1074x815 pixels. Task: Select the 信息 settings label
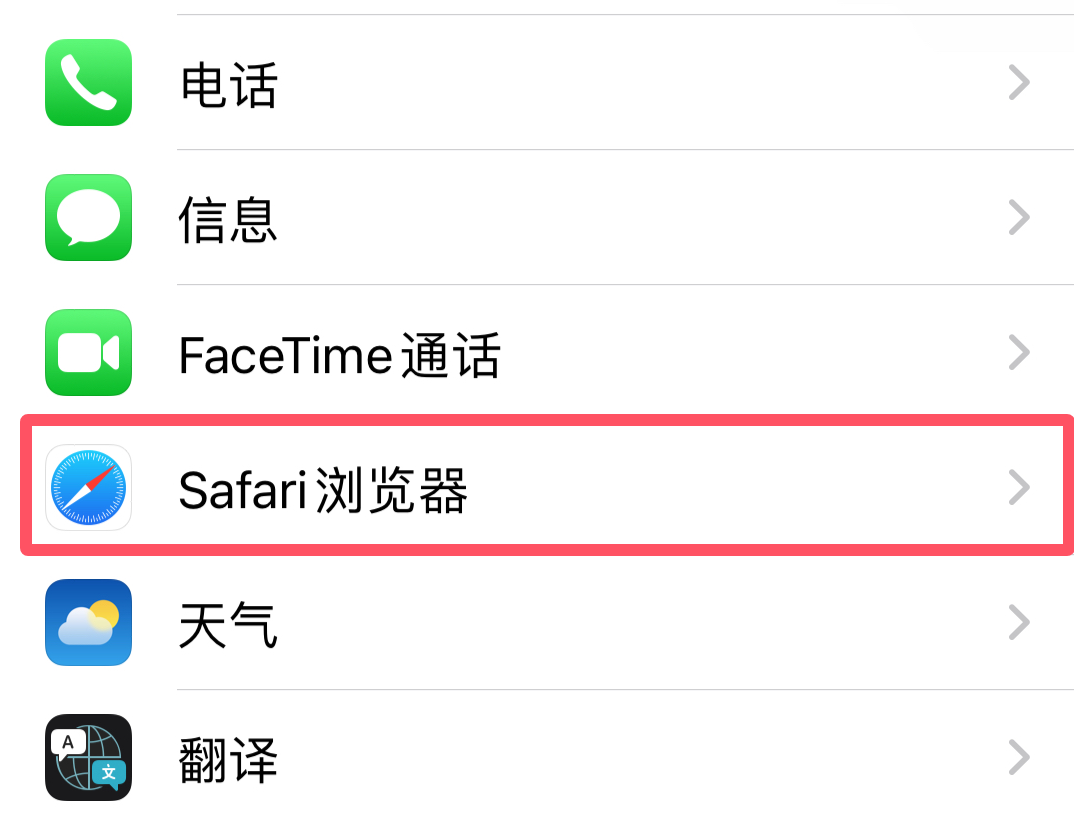pyautogui.click(x=228, y=219)
